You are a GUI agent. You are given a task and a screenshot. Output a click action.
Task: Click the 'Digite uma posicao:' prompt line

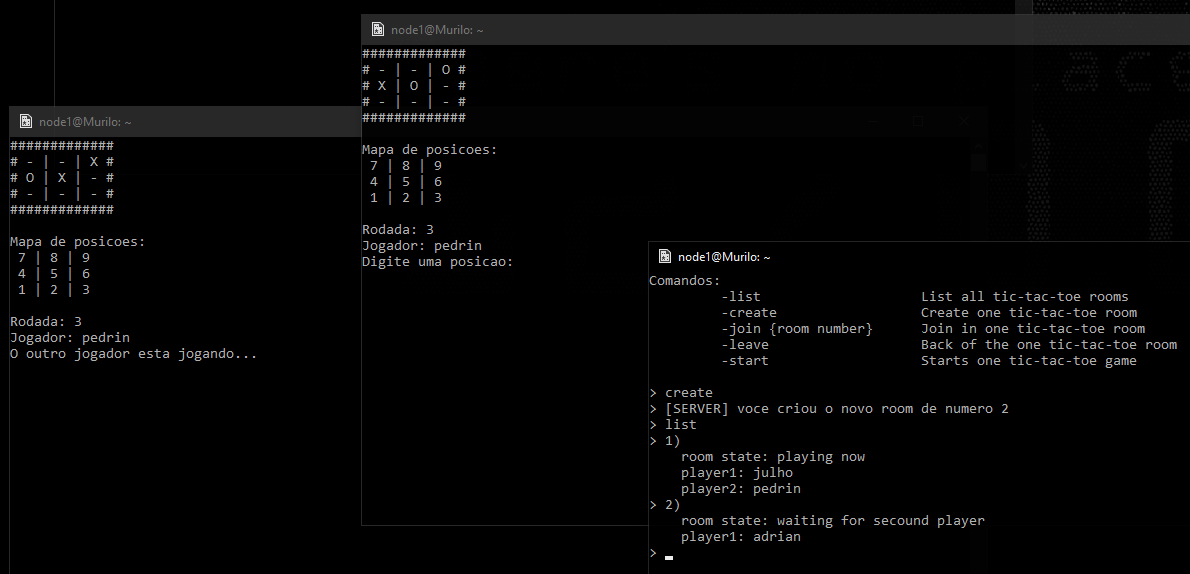click(437, 262)
